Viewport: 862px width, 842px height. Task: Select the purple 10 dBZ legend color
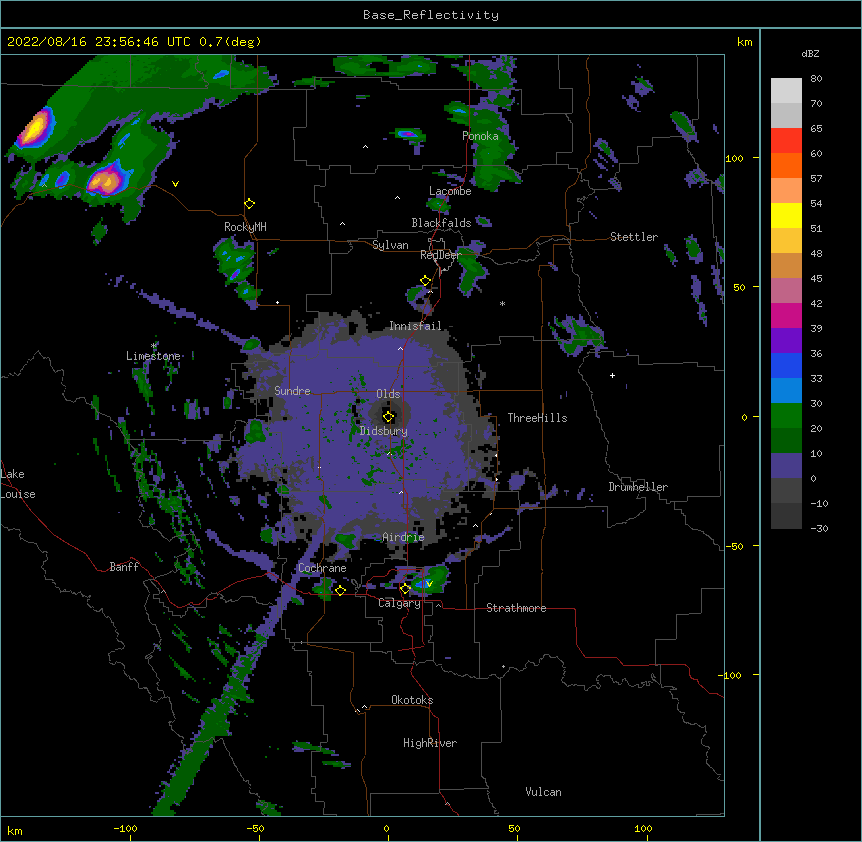786,466
